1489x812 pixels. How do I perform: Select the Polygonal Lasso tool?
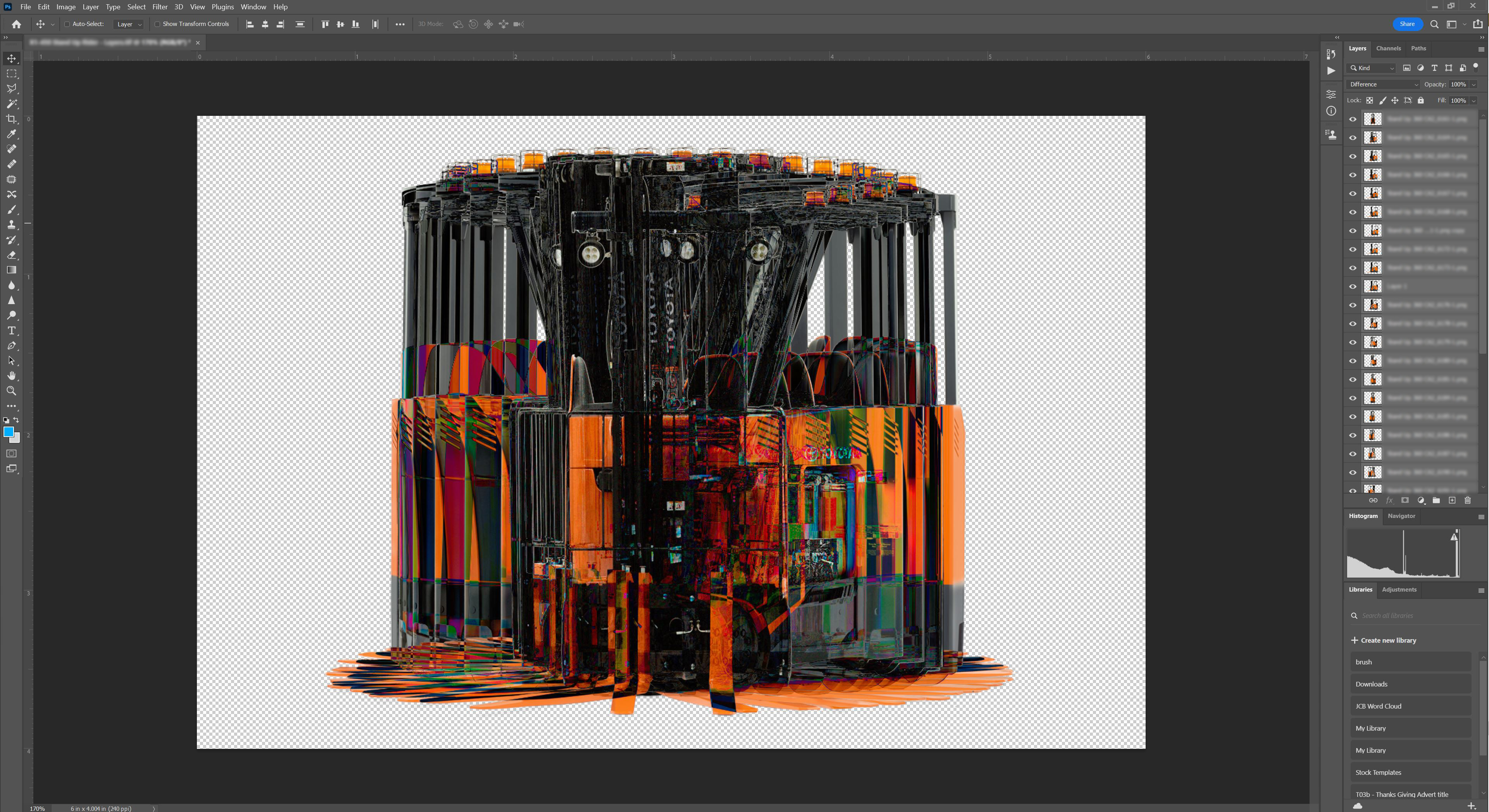(12, 89)
